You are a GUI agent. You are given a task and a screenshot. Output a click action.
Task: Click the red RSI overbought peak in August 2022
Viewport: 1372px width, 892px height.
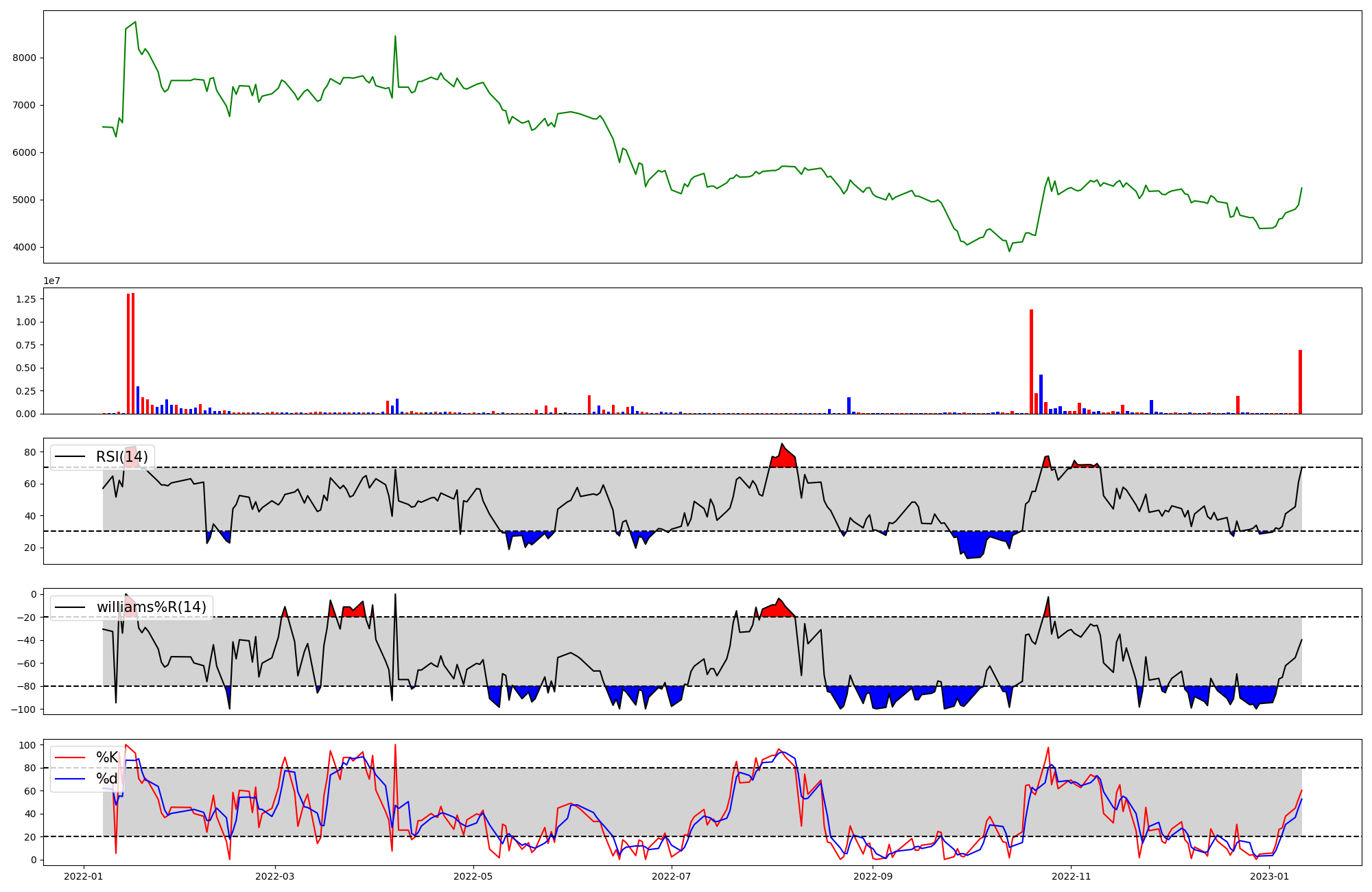click(x=783, y=456)
